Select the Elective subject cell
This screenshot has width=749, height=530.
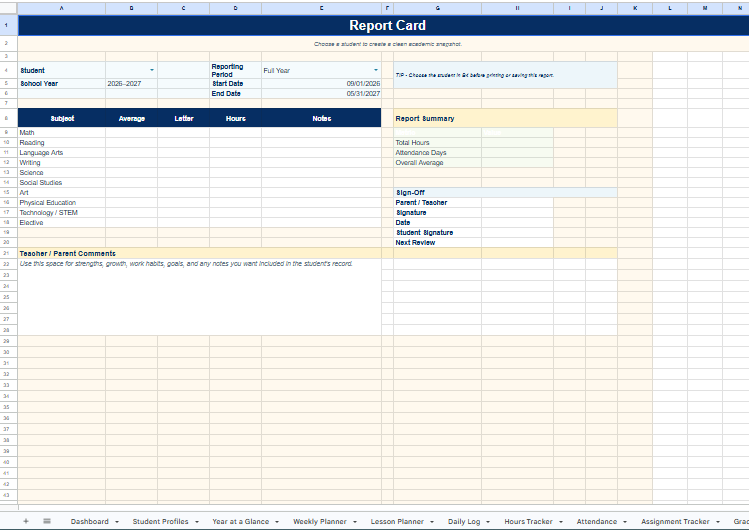62,223
